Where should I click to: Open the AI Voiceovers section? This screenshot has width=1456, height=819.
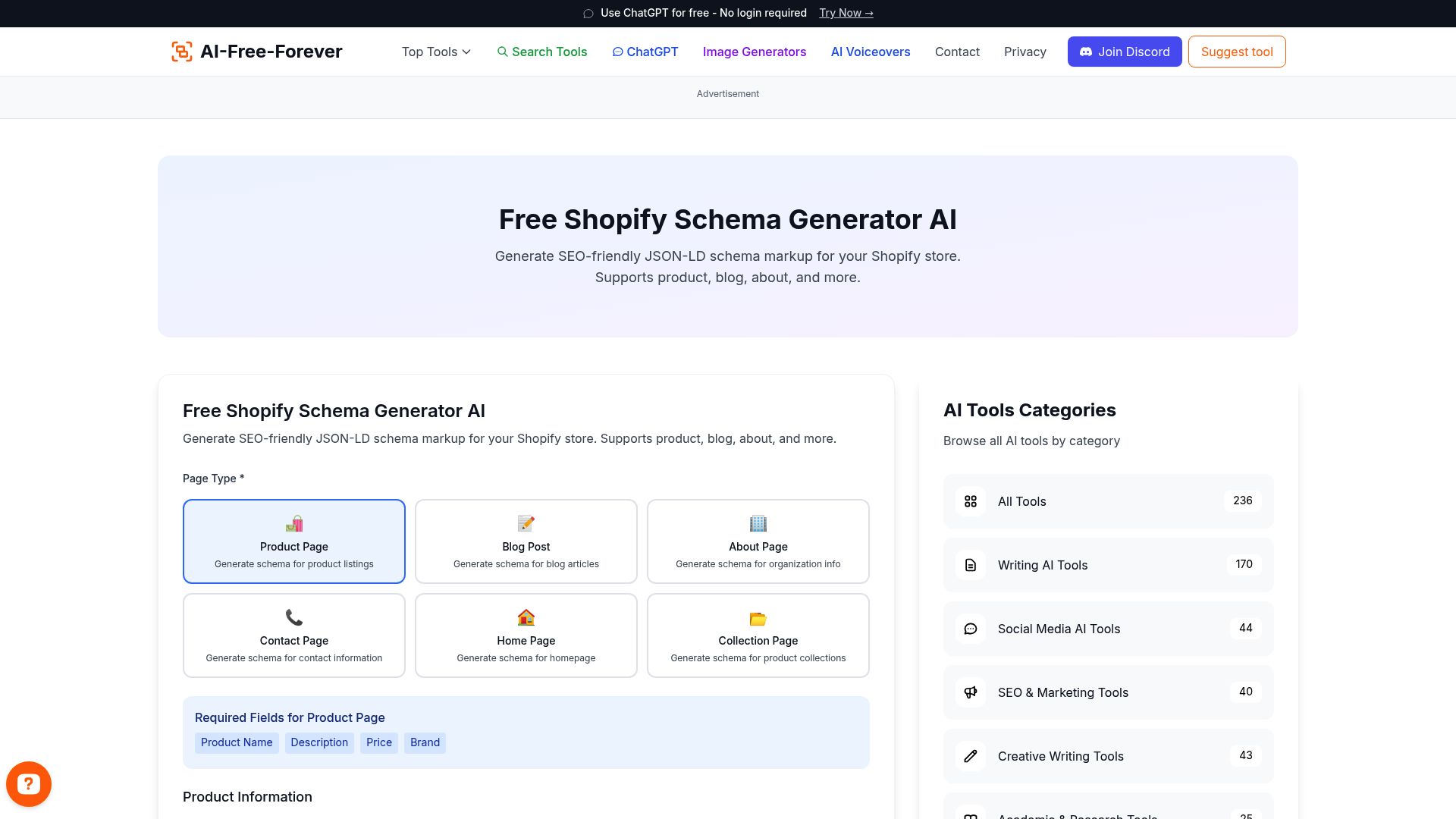[x=870, y=52]
